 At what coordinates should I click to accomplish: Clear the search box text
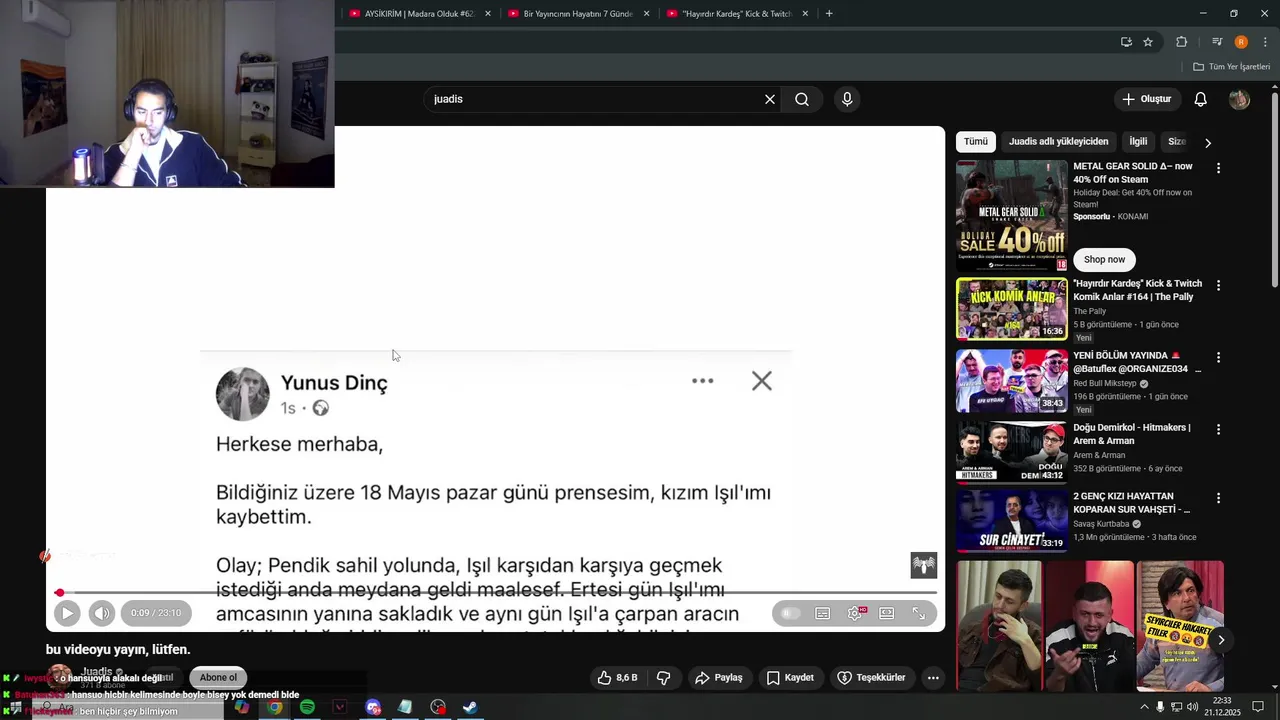770,99
